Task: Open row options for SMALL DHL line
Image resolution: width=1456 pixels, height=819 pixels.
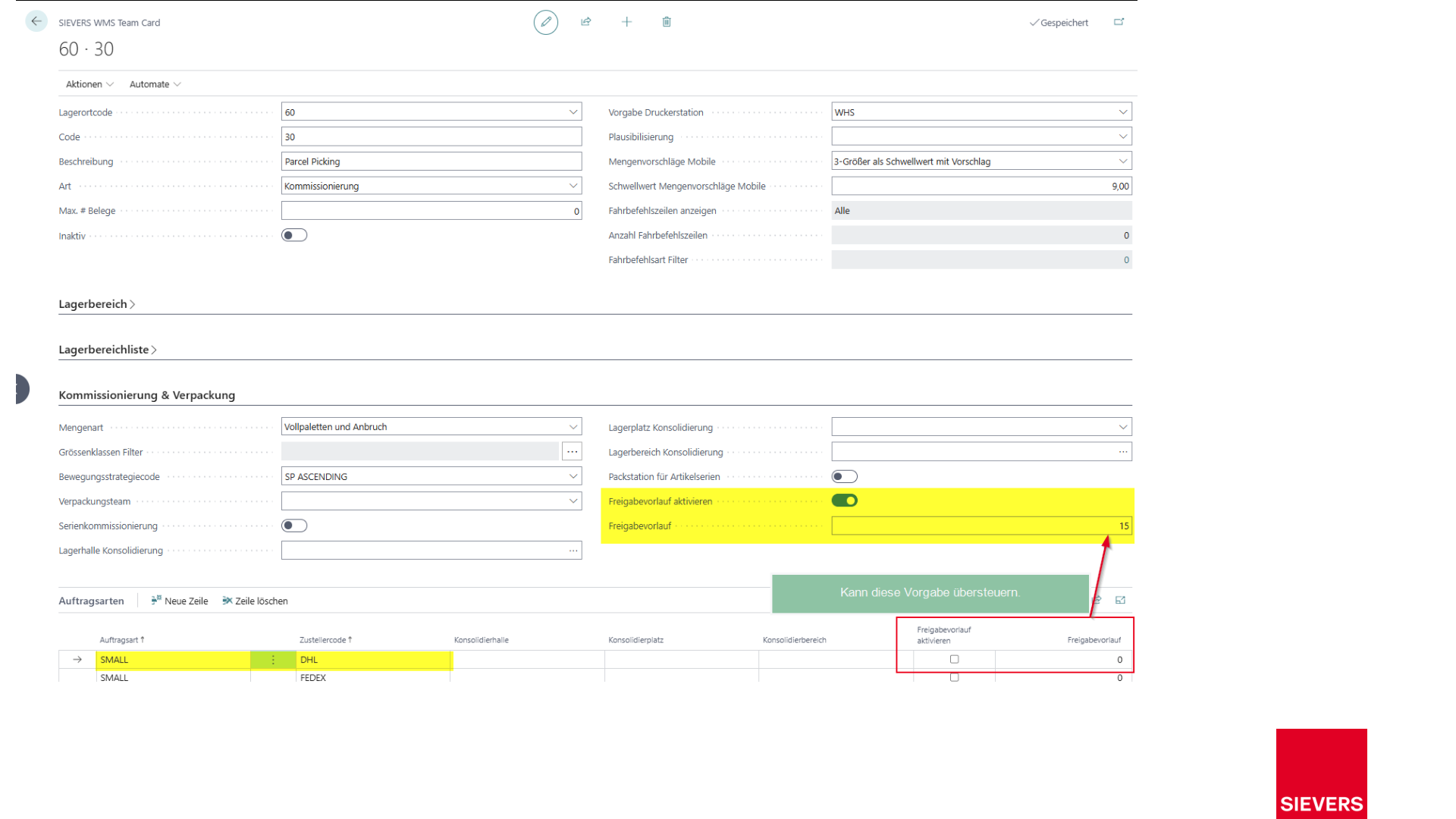Action: tap(273, 660)
